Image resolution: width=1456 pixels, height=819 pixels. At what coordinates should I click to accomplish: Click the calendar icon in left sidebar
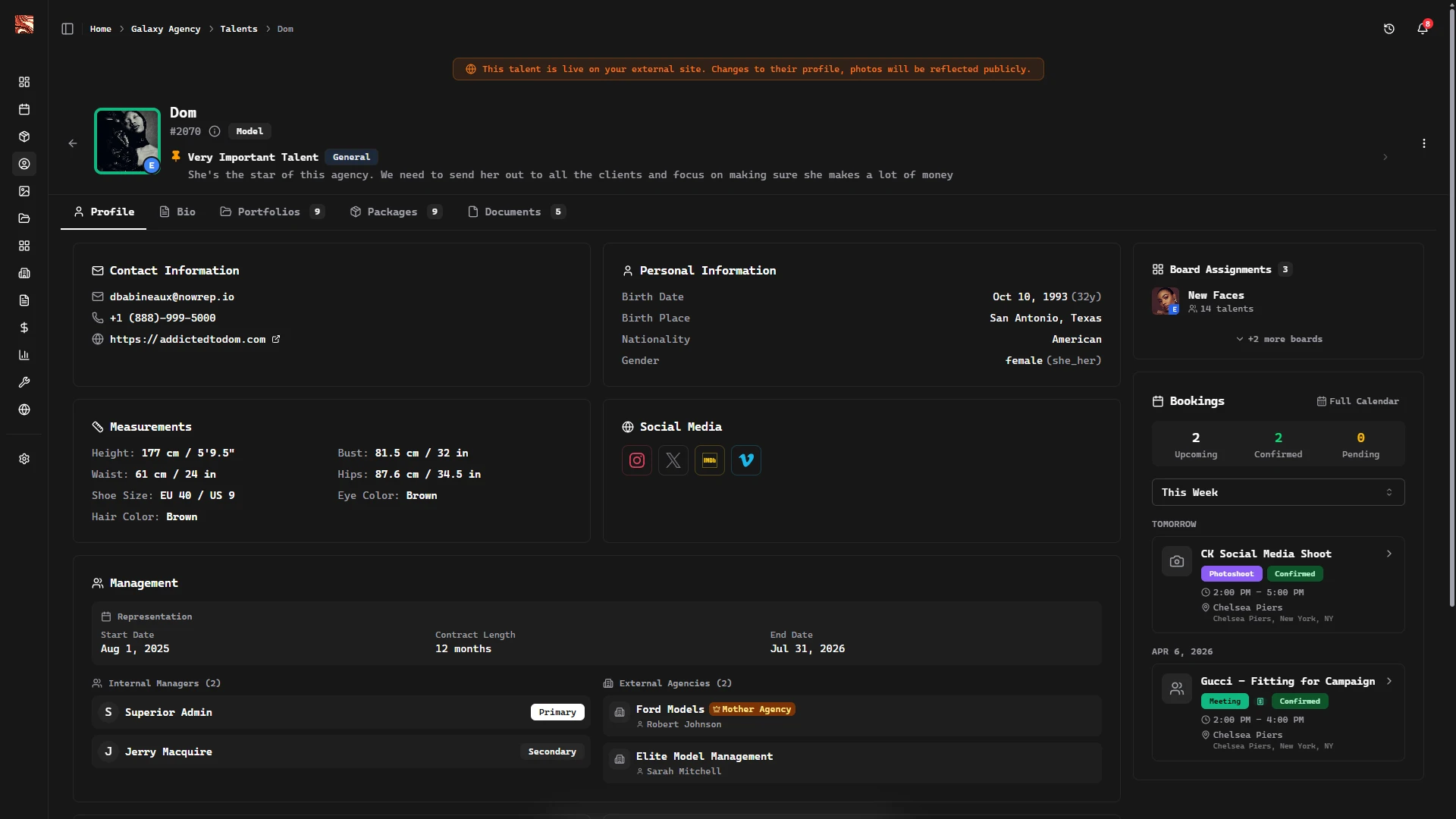[x=24, y=109]
